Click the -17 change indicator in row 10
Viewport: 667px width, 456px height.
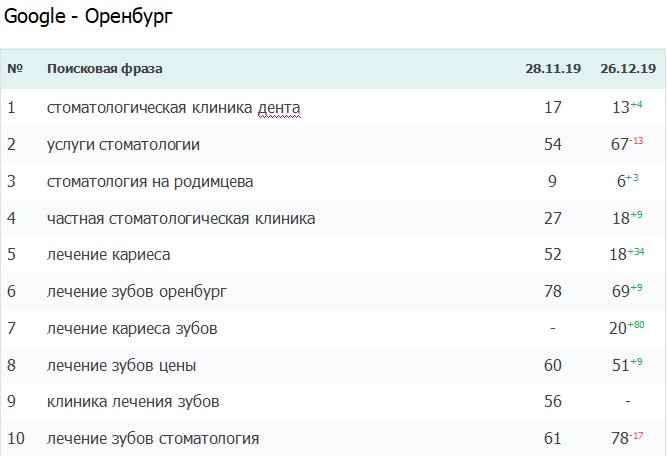(634, 435)
